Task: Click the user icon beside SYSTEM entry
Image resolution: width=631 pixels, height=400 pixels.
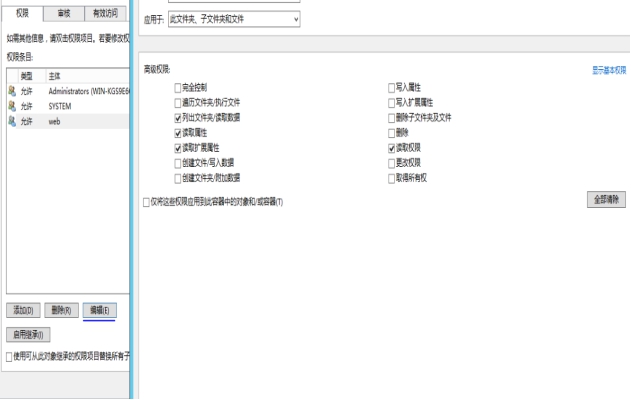Action: 12,106
